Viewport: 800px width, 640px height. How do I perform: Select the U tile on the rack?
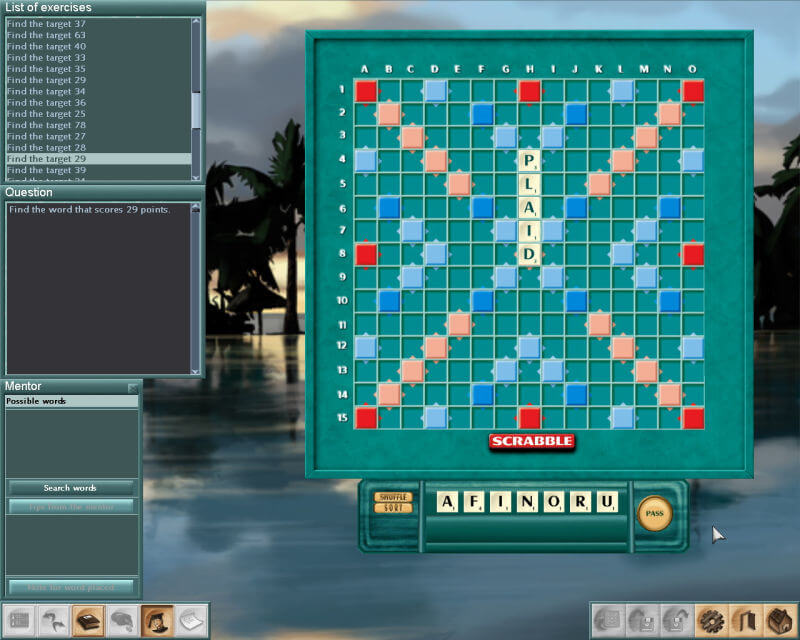[x=607, y=502]
